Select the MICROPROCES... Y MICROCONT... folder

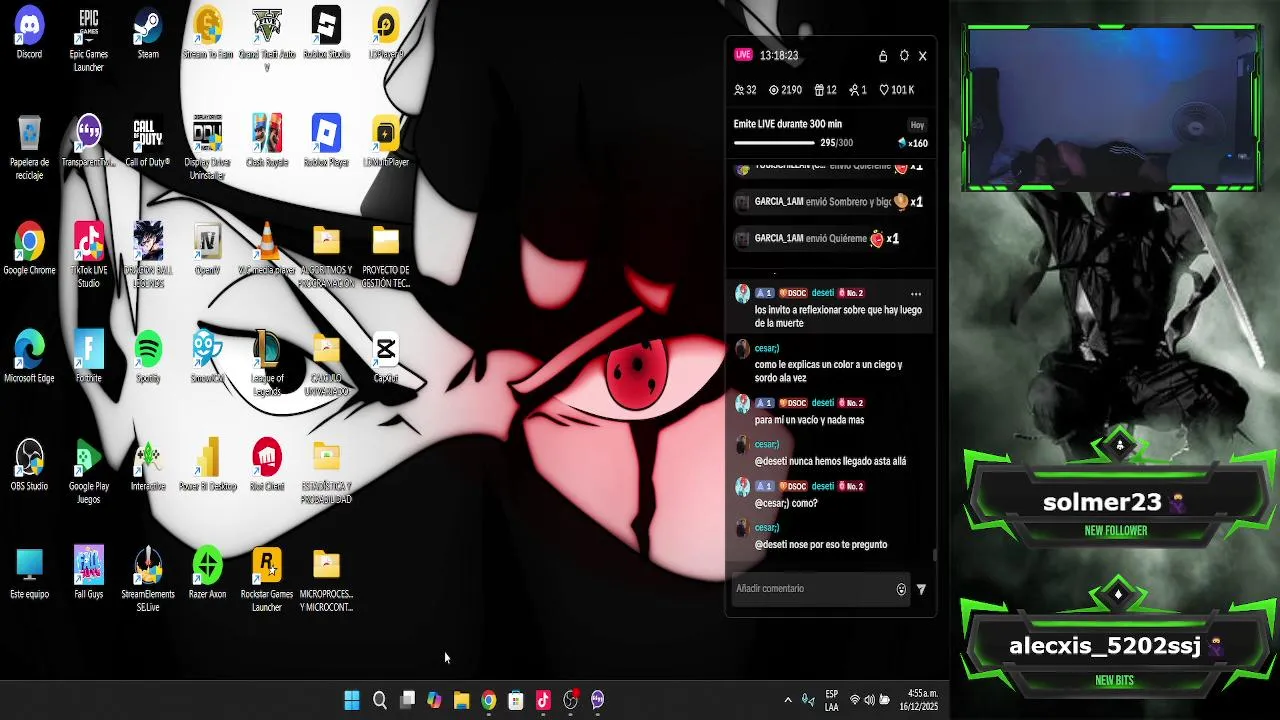(x=326, y=580)
